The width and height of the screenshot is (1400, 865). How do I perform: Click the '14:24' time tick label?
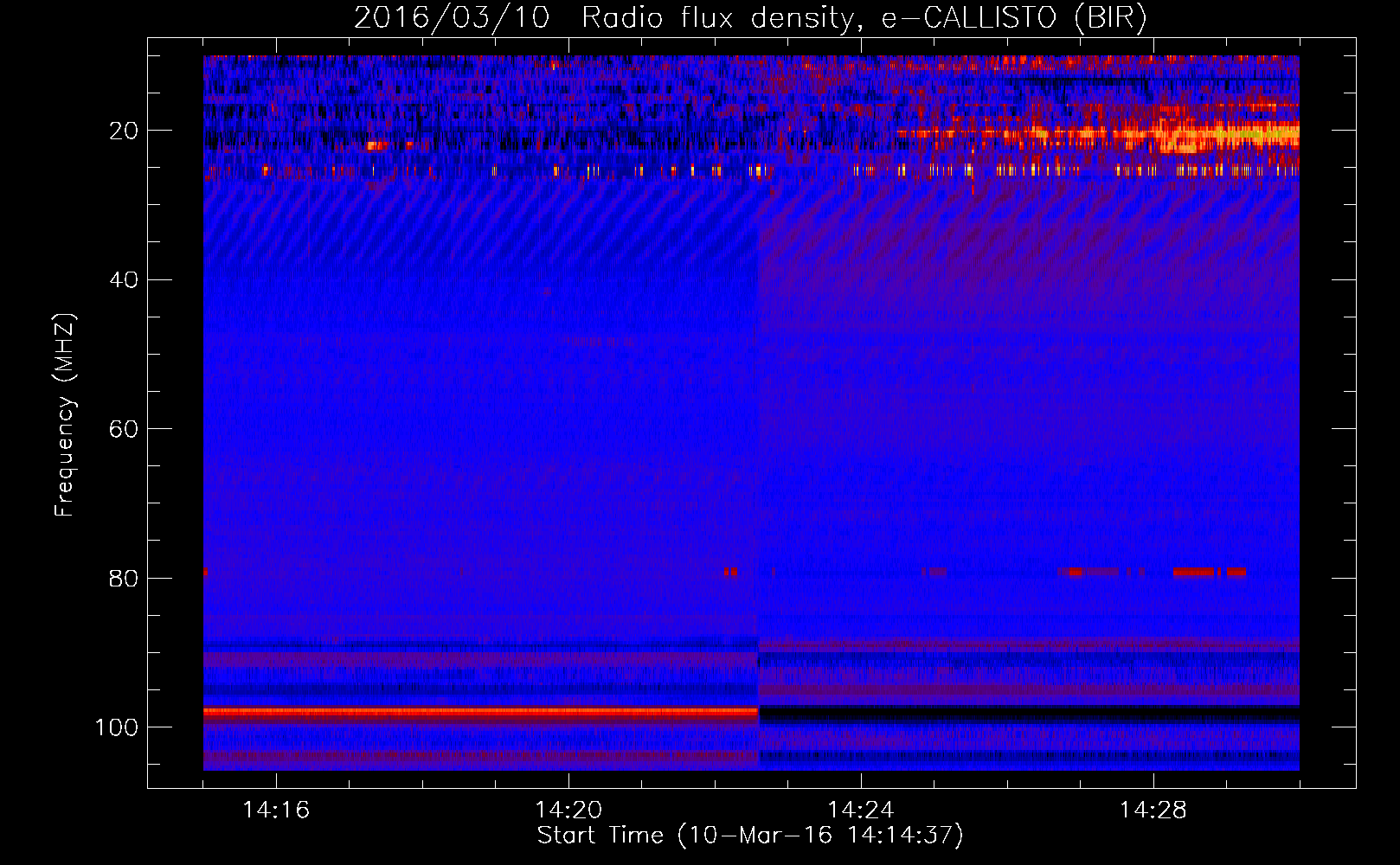(x=861, y=811)
